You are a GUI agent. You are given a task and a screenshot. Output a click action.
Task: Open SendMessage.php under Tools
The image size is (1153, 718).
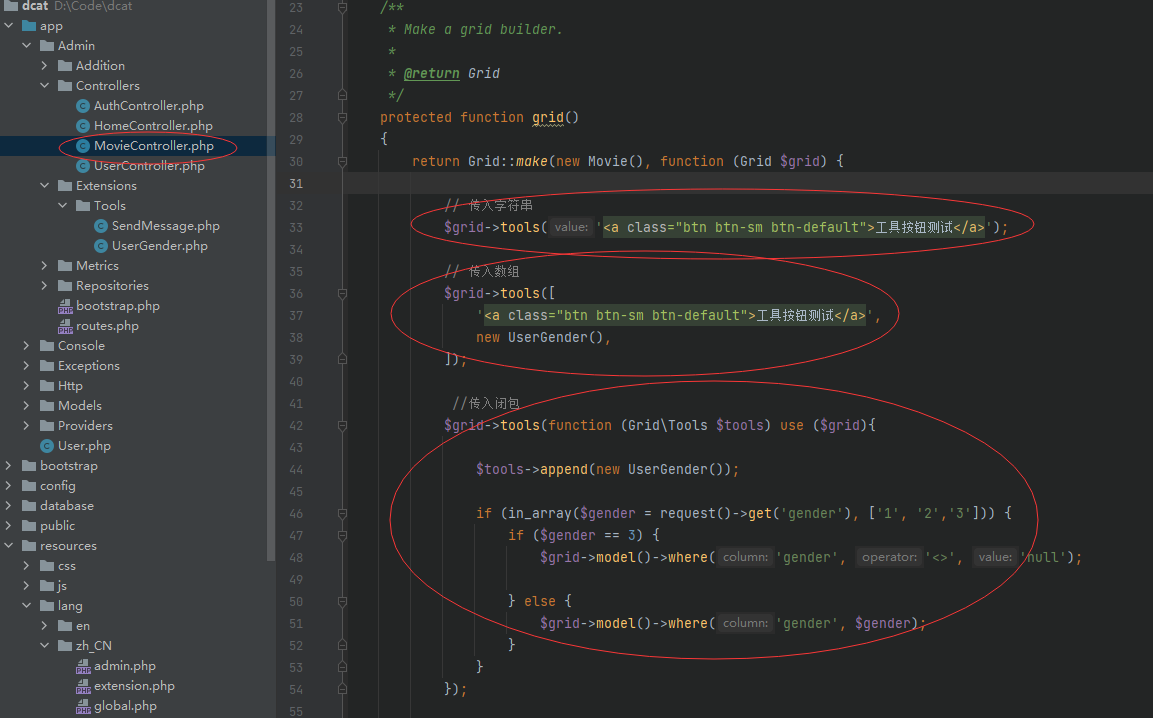(165, 226)
